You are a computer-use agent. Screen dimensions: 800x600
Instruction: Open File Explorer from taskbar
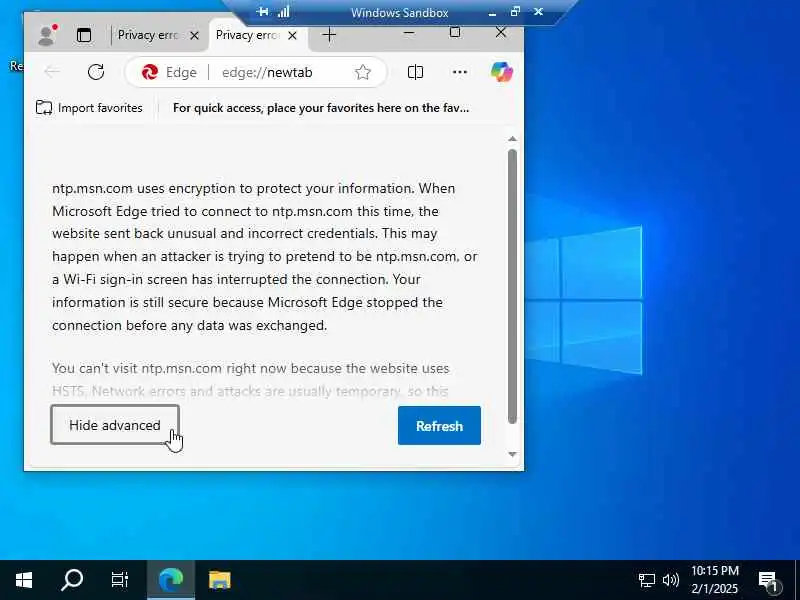pos(219,580)
